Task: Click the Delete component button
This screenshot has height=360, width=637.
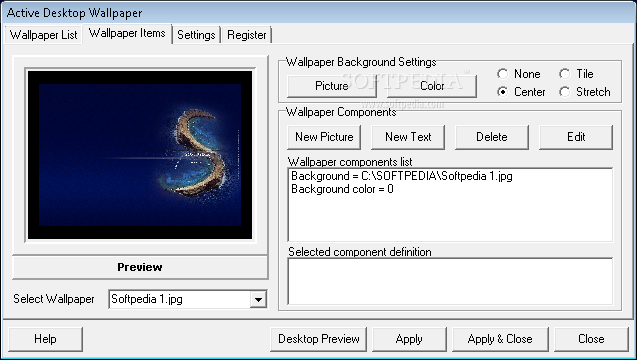Action: click(x=492, y=137)
